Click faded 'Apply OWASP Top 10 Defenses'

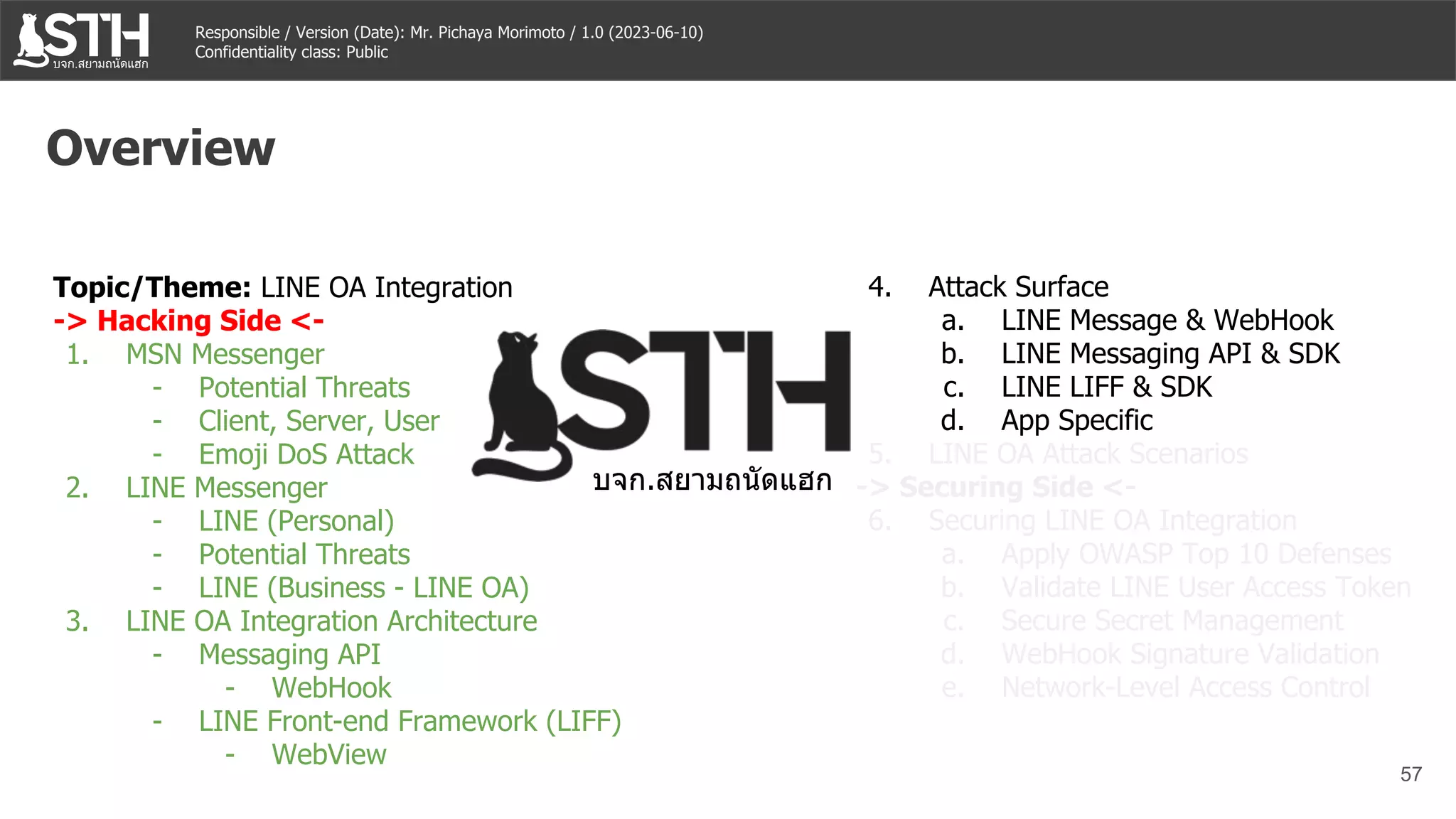[x=1197, y=555]
